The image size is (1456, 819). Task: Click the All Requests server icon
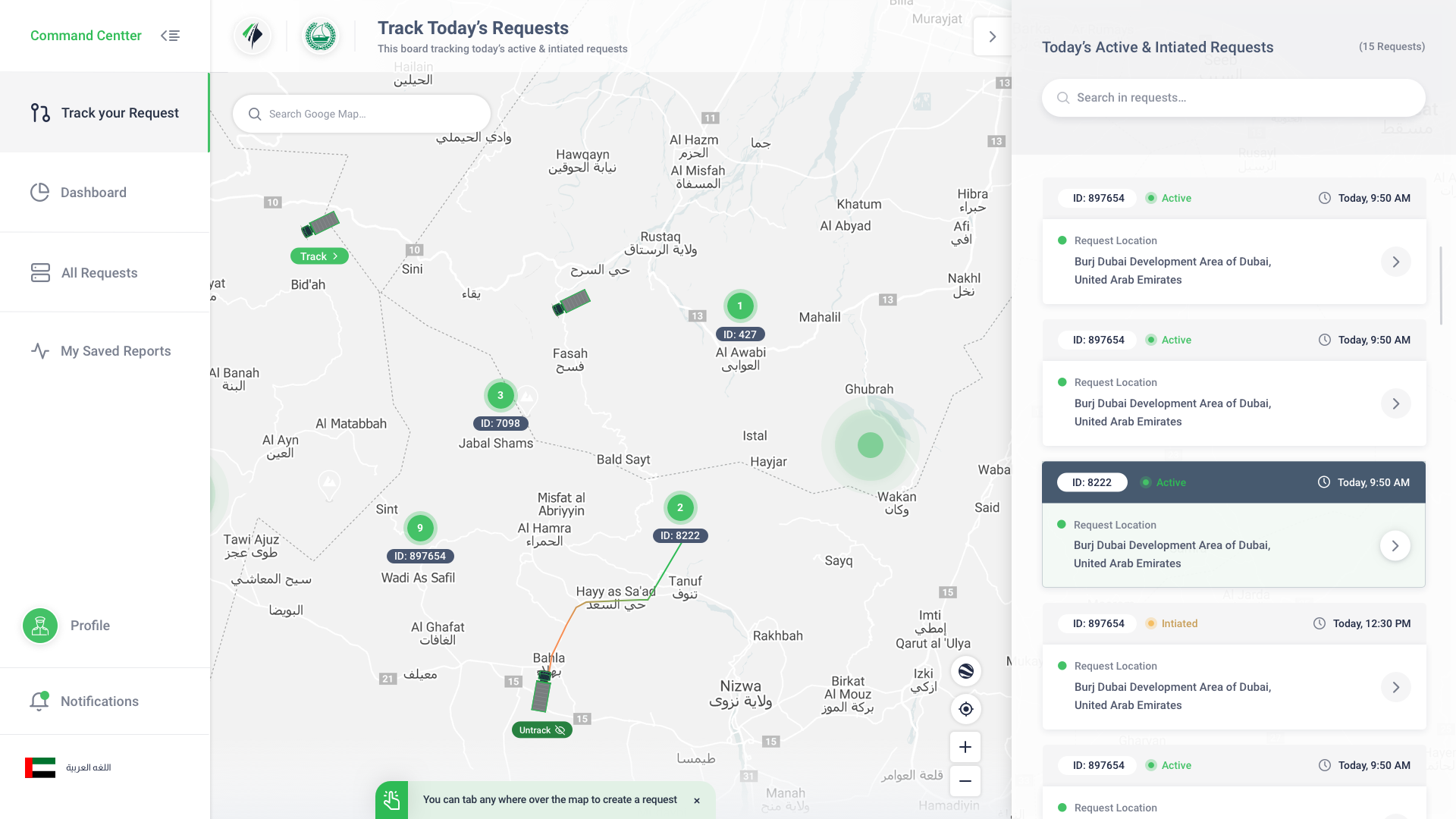pyautogui.click(x=40, y=272)
